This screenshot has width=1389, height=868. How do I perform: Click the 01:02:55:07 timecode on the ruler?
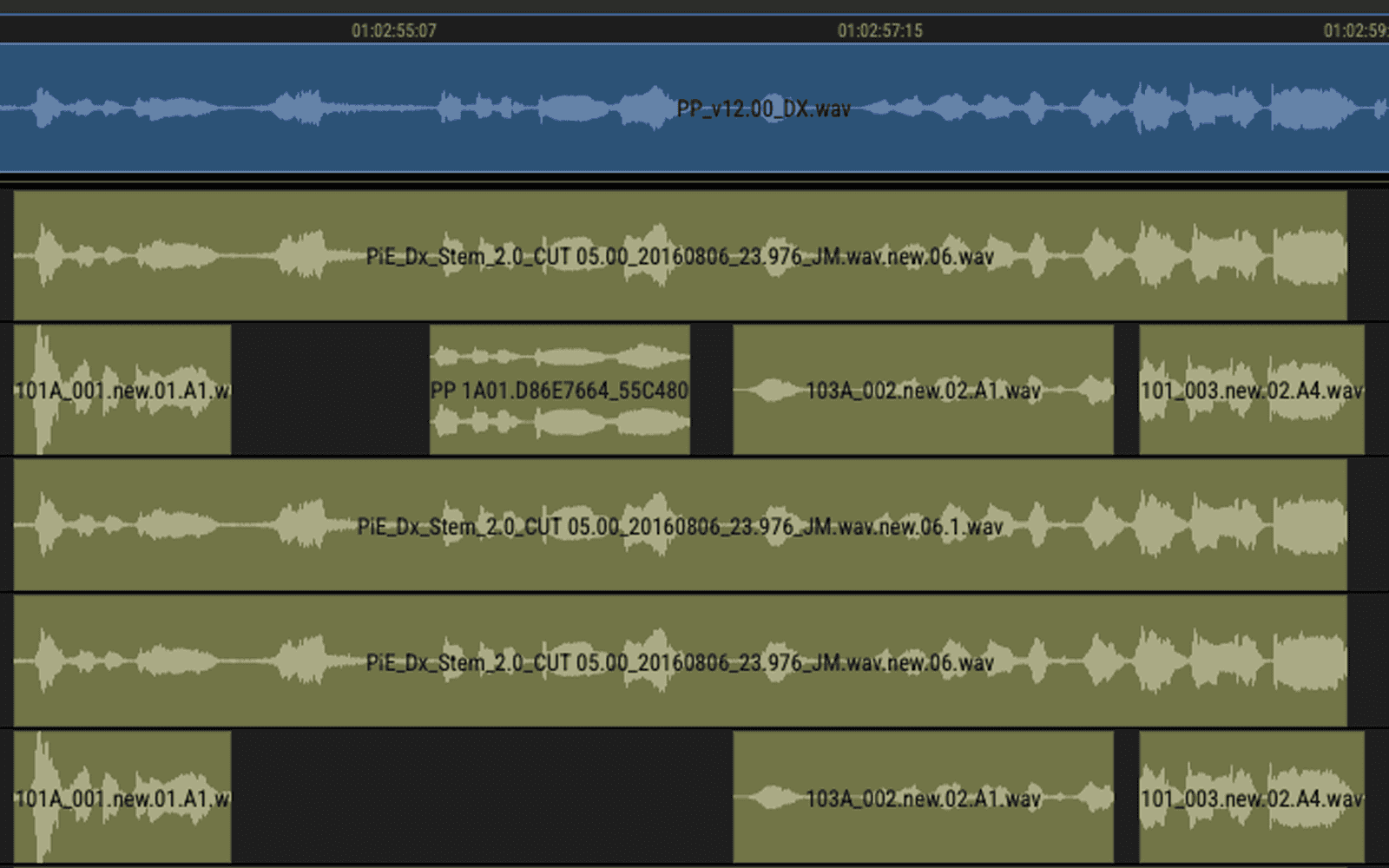click(x=393, y=30)
